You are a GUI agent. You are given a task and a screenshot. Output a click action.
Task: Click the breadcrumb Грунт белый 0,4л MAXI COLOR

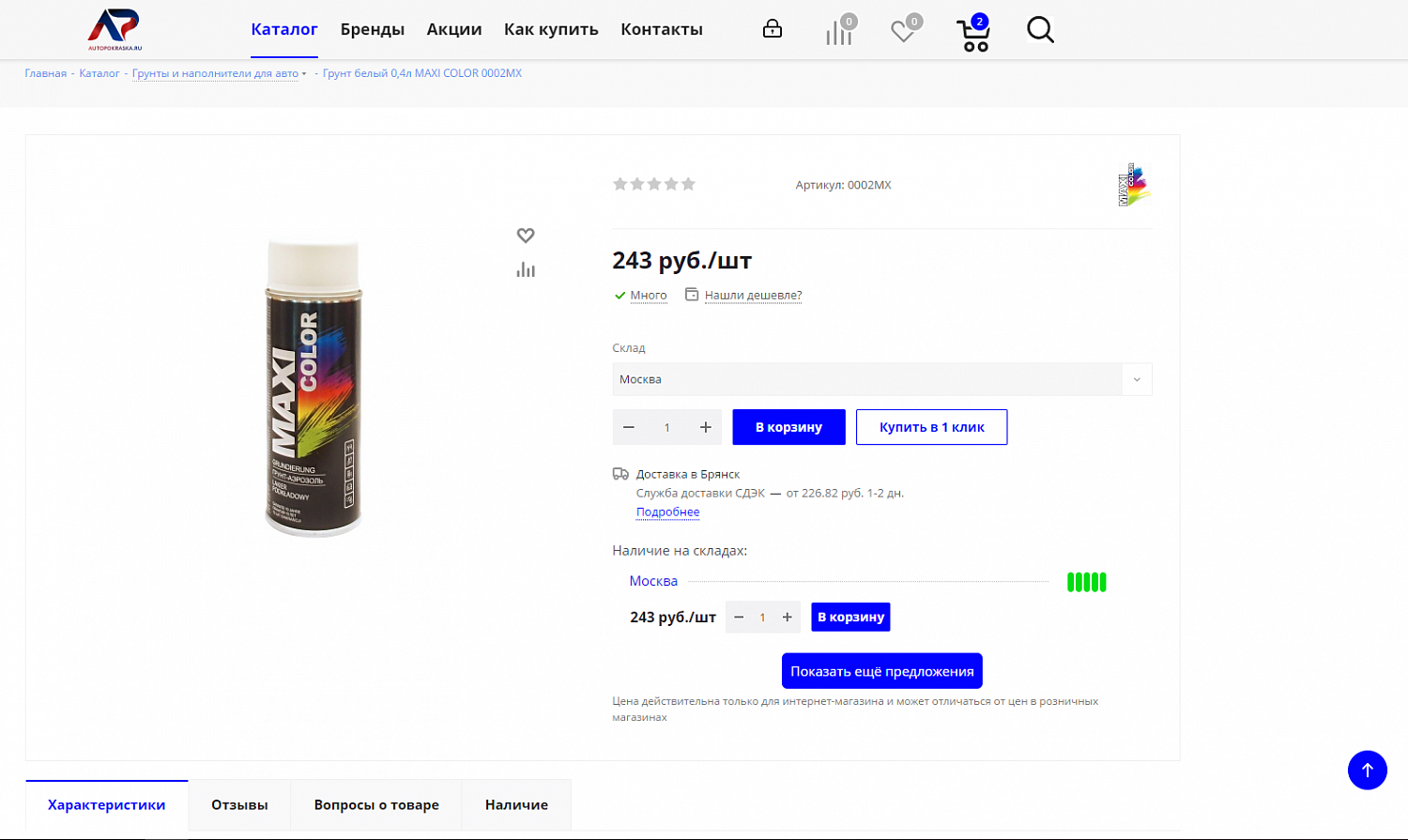tap(422, 73)
